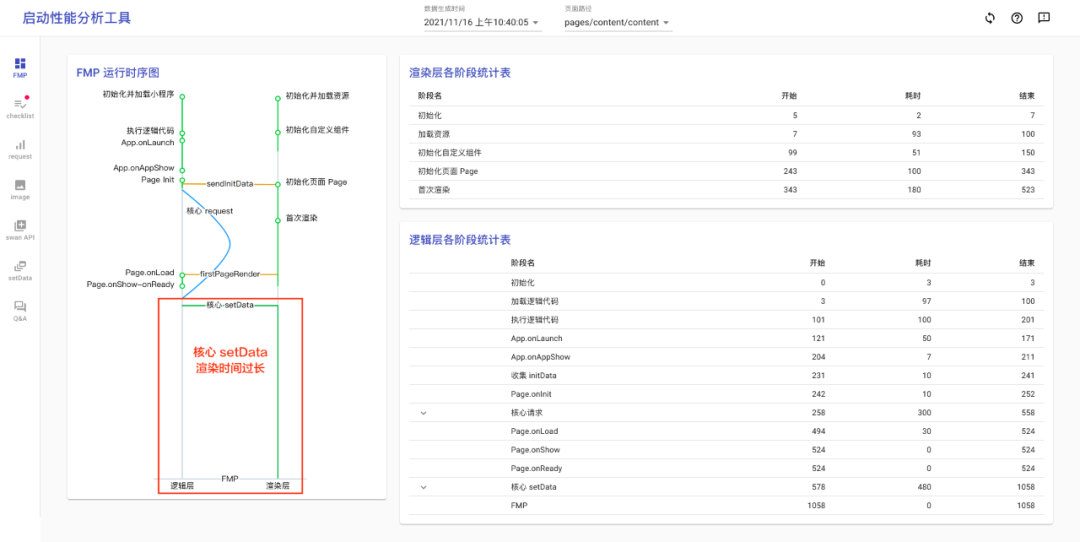The image size is (1080, 542).
Task: Click the FMP row in logic table
Action: [726, 505]
